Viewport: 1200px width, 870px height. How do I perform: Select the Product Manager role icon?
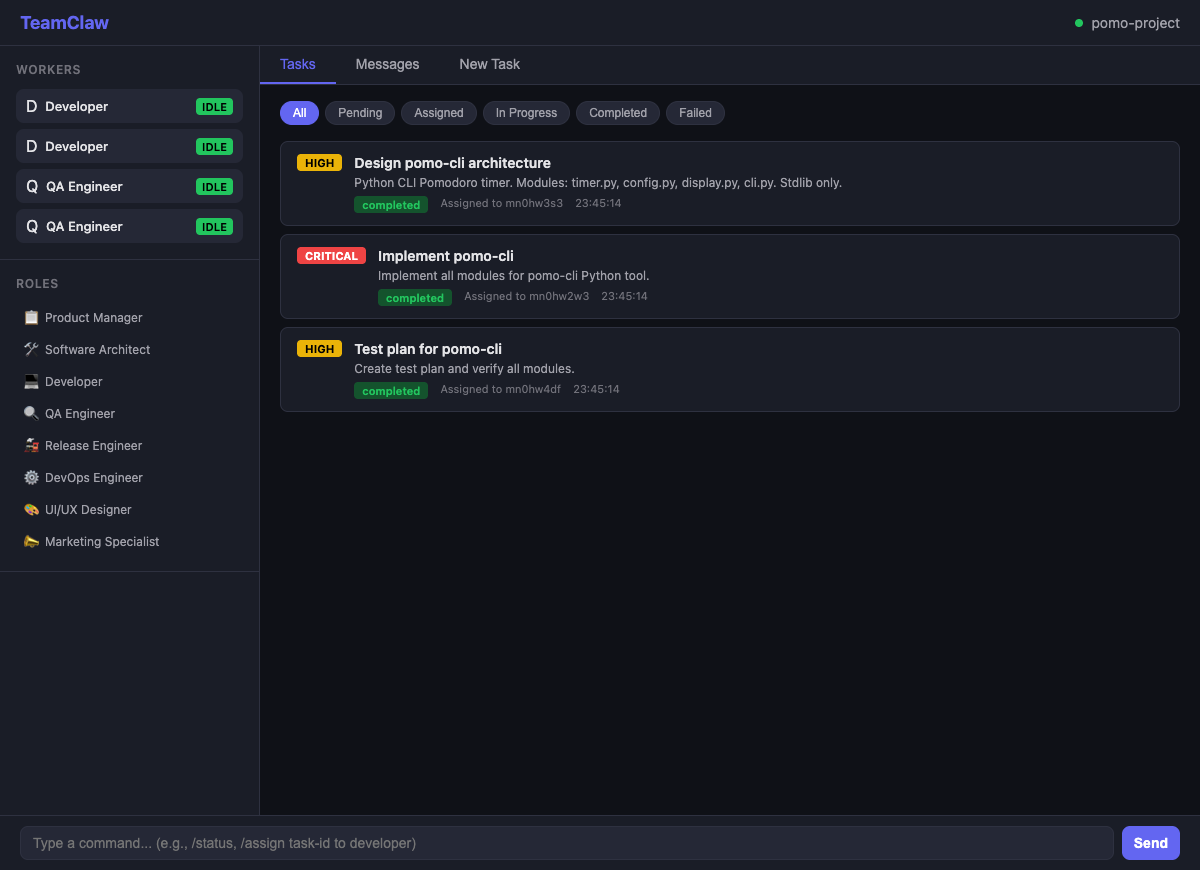click(31, 317)
